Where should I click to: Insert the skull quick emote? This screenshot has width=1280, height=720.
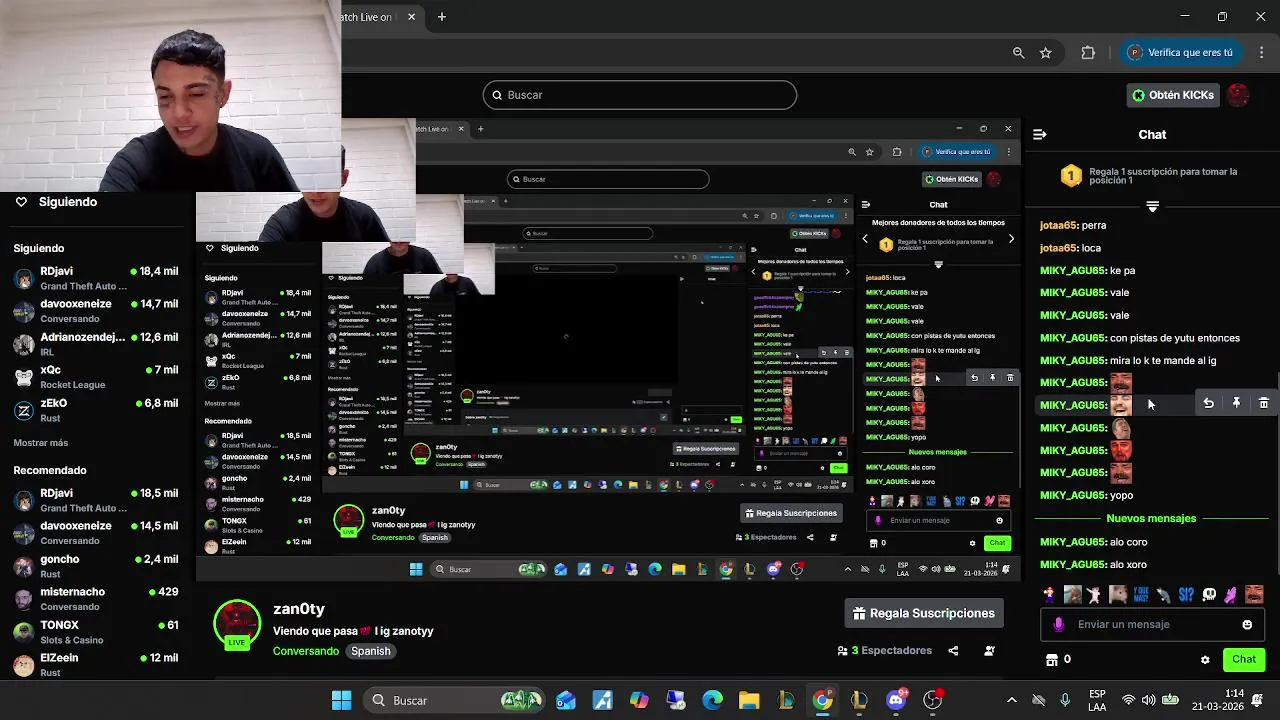[x=1209, y=594]
